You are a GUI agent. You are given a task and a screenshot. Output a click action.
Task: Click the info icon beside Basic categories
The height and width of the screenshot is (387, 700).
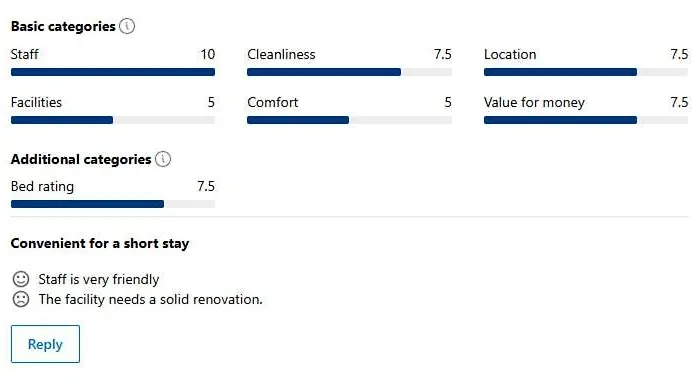coord(127,26)
